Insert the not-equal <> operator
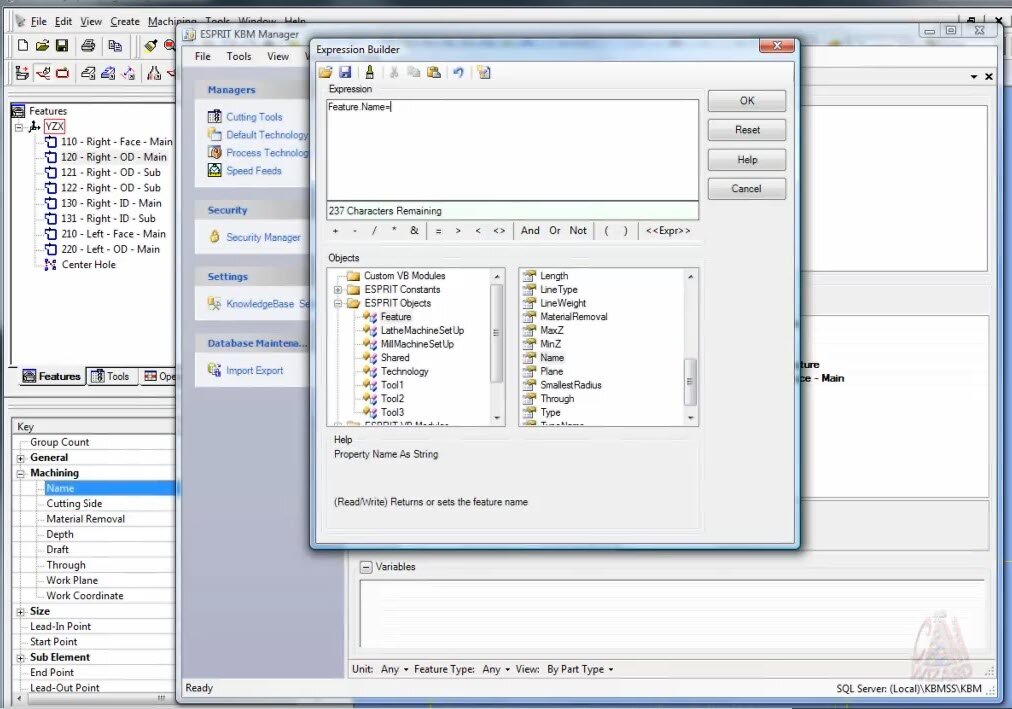1012x709 pixels. pyautogui.click(x=499, y=230)
